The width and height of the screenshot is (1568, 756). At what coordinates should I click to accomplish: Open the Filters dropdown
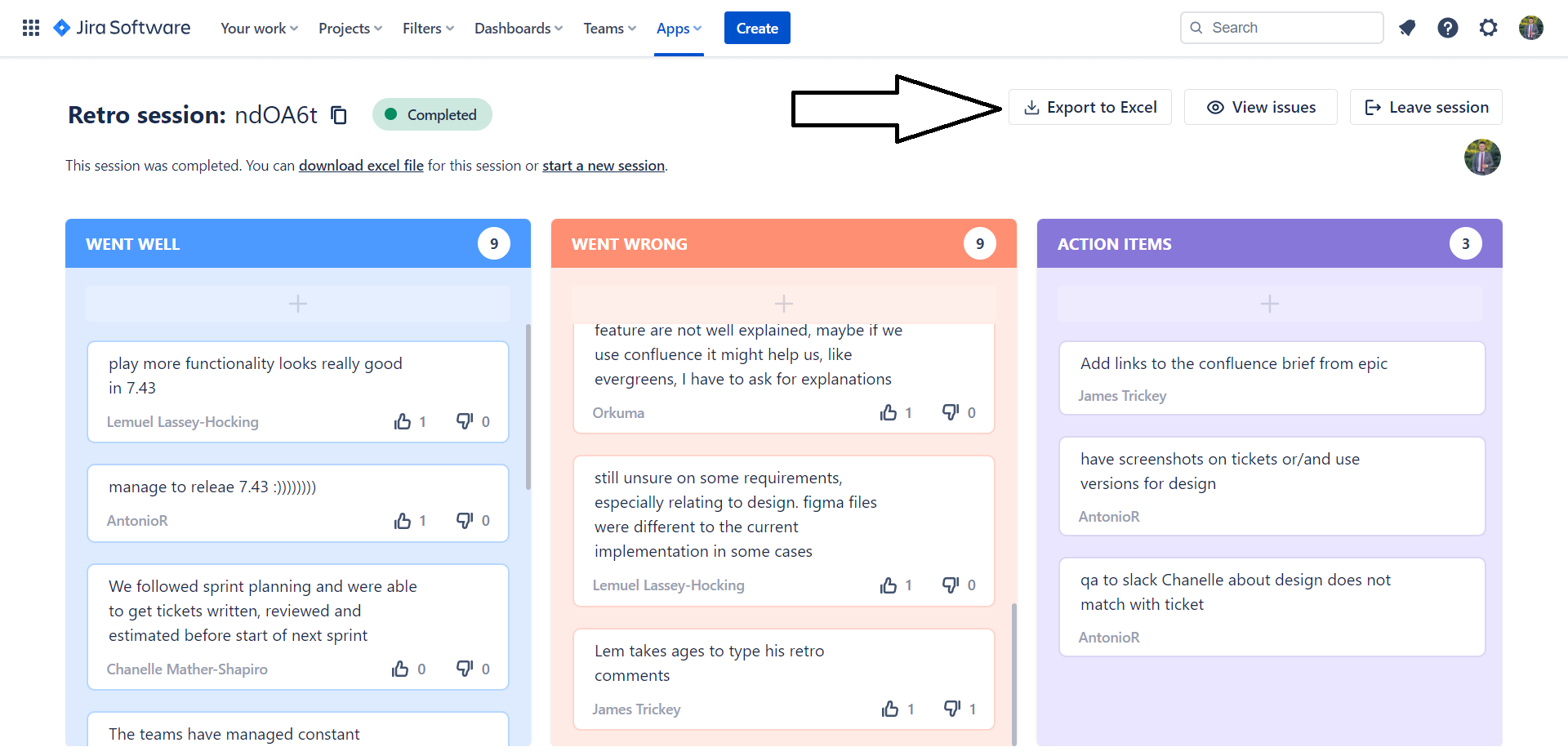click(x=428, y=29)
